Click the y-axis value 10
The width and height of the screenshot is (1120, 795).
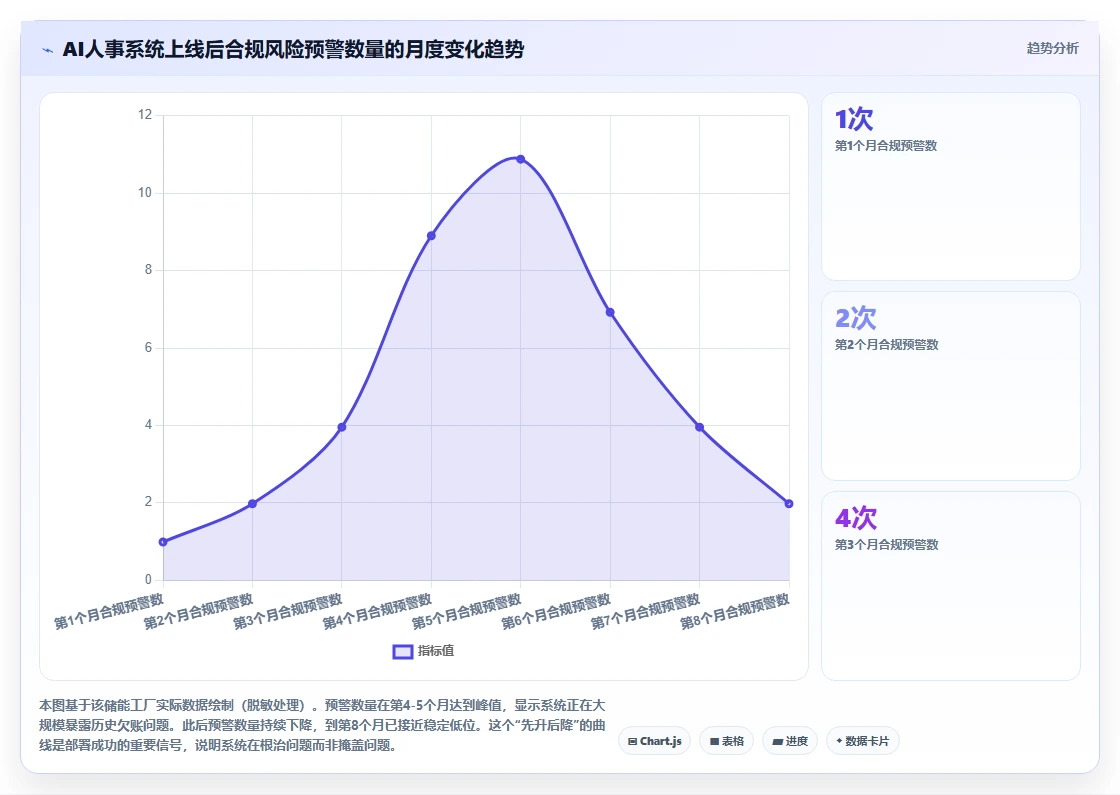click(145, 193)
